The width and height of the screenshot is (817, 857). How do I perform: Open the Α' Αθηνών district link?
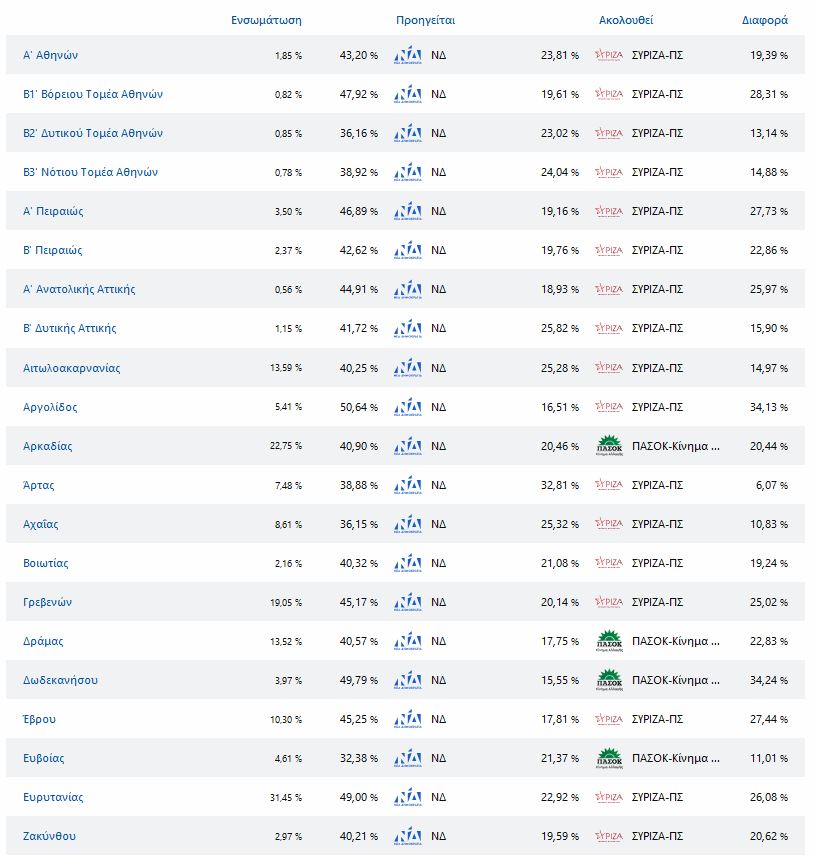point(50,56)
